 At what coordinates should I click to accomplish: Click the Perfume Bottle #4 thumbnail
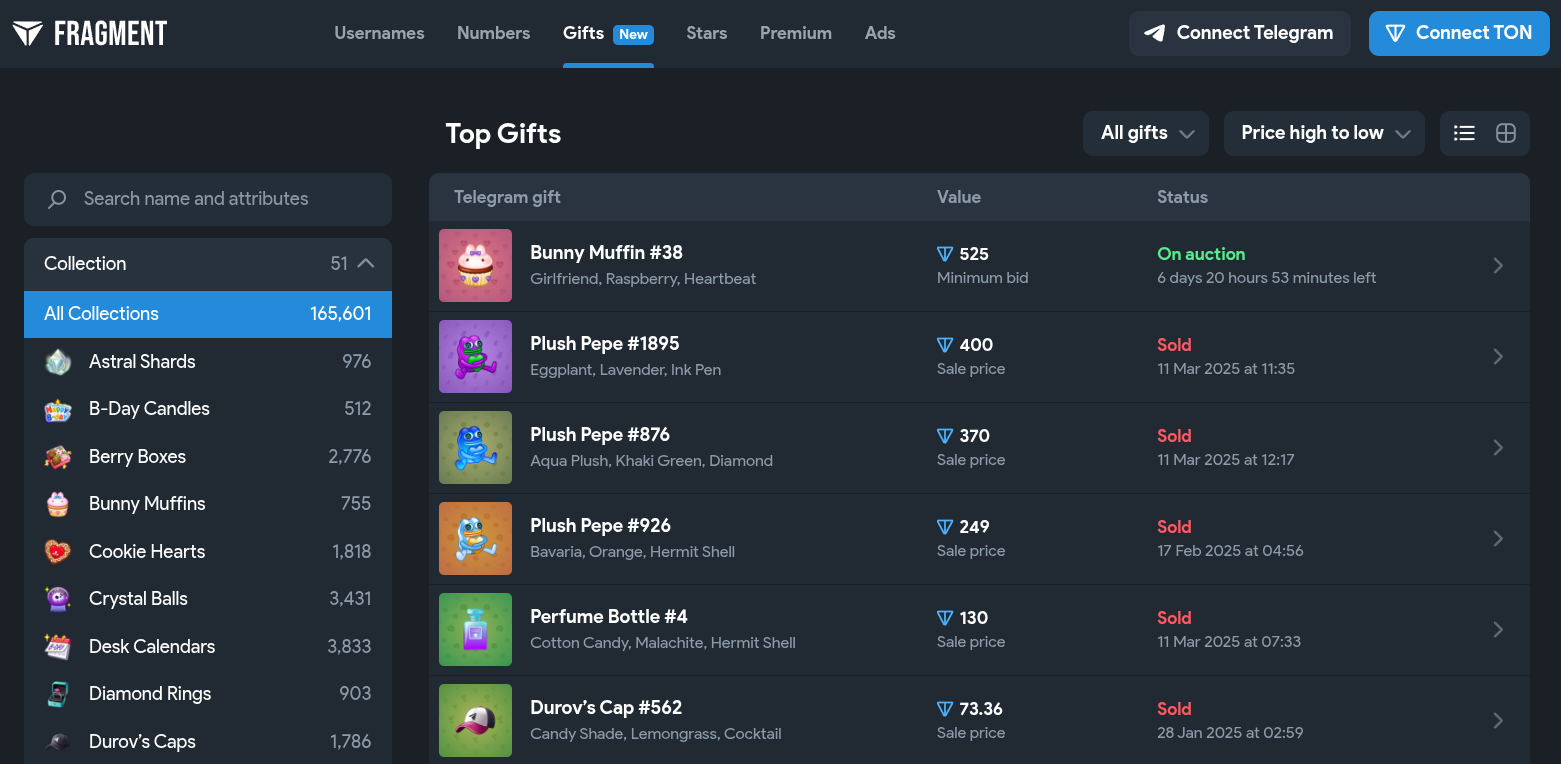click(x=475, y=630)
